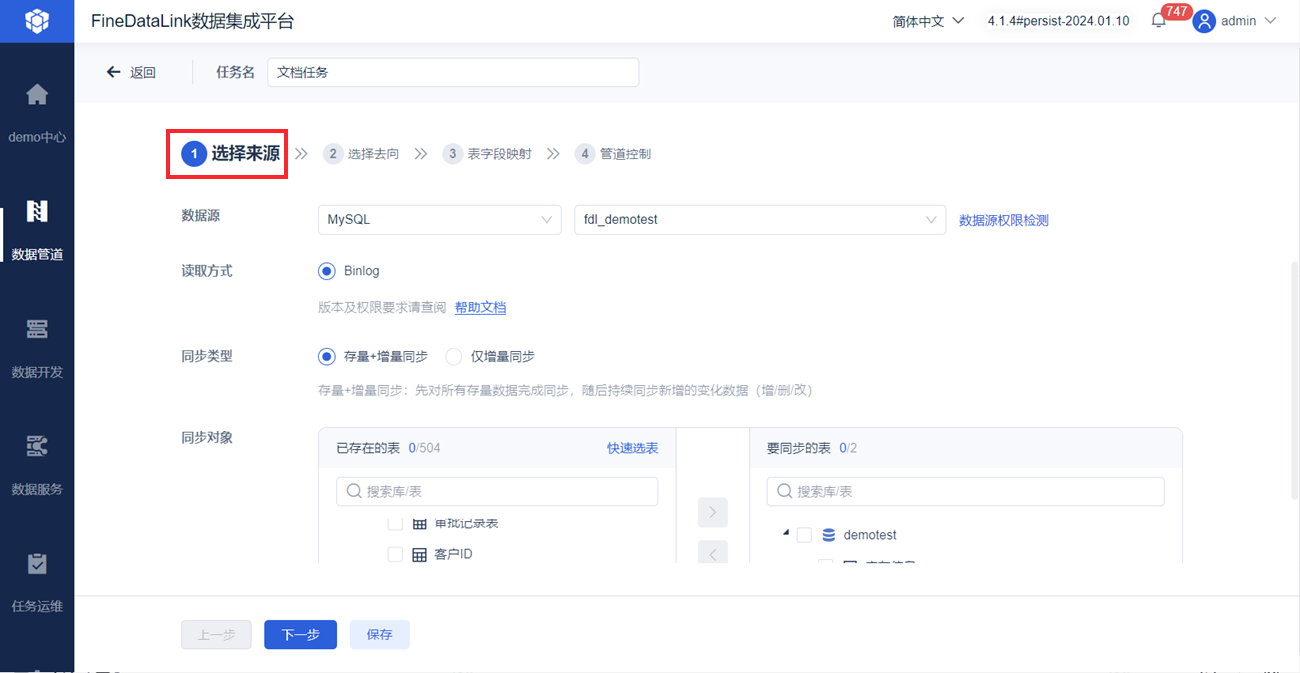Open the admin account dropdown

(1248, 21)
